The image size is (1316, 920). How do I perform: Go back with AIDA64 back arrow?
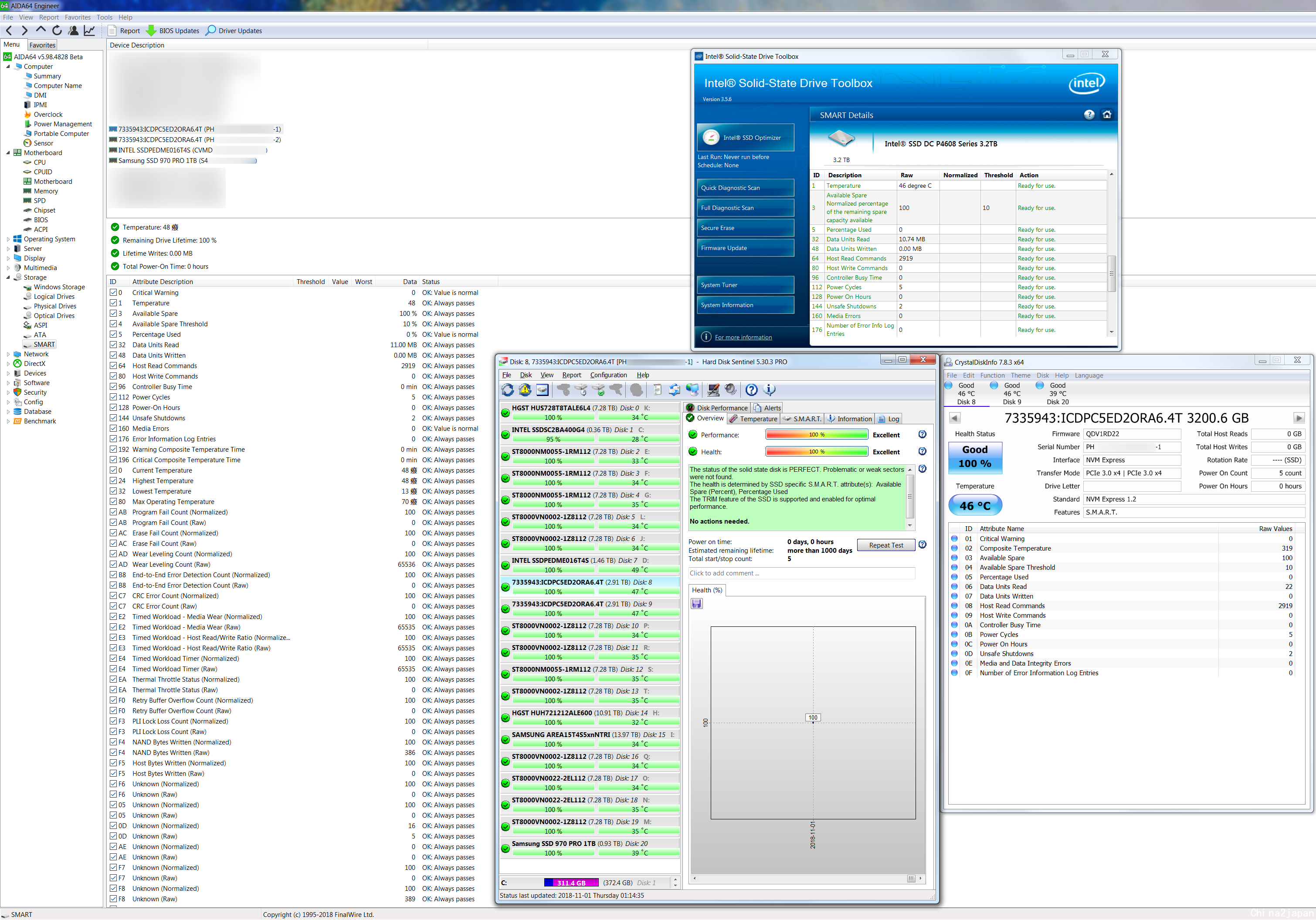(x=9, y=30)
